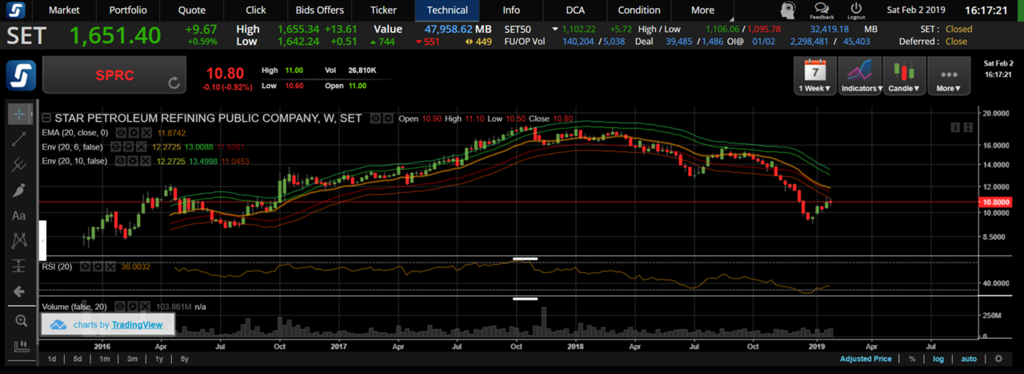Expand the left side panel handle
The height and width of the screenshot is (374, 1024).
[42, 241]
